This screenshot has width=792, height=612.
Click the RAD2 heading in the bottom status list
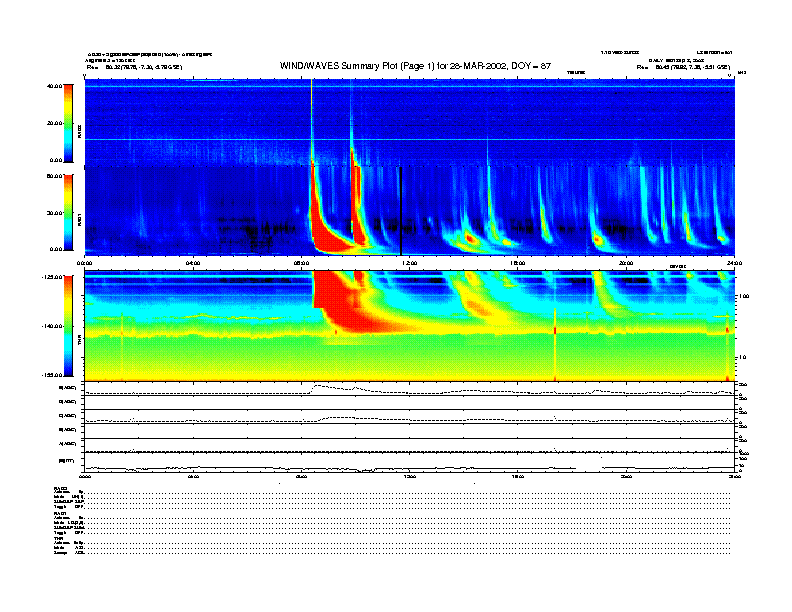[x=60, y=488]
